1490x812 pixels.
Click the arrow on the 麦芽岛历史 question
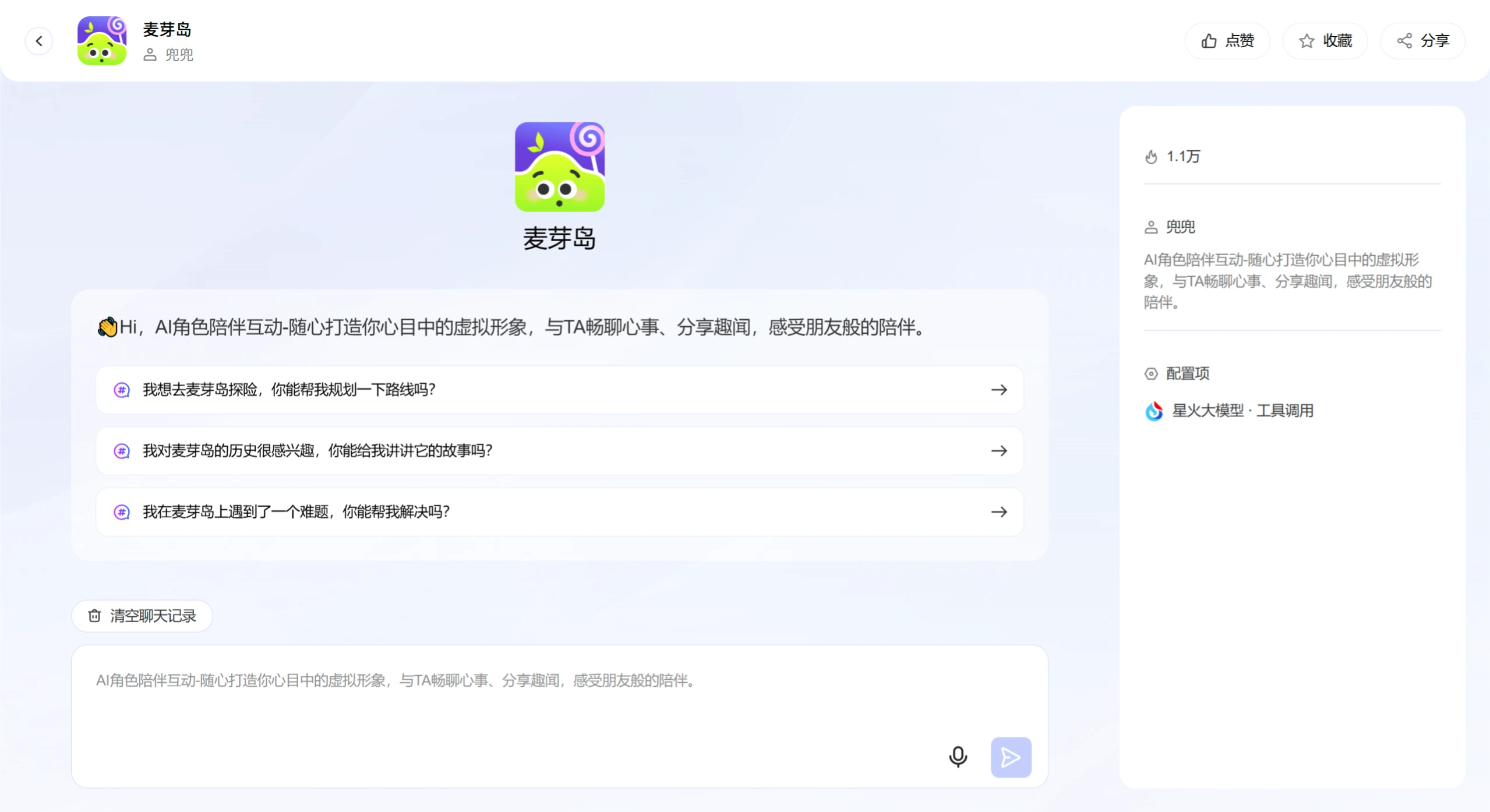[x=1000, y=450]
